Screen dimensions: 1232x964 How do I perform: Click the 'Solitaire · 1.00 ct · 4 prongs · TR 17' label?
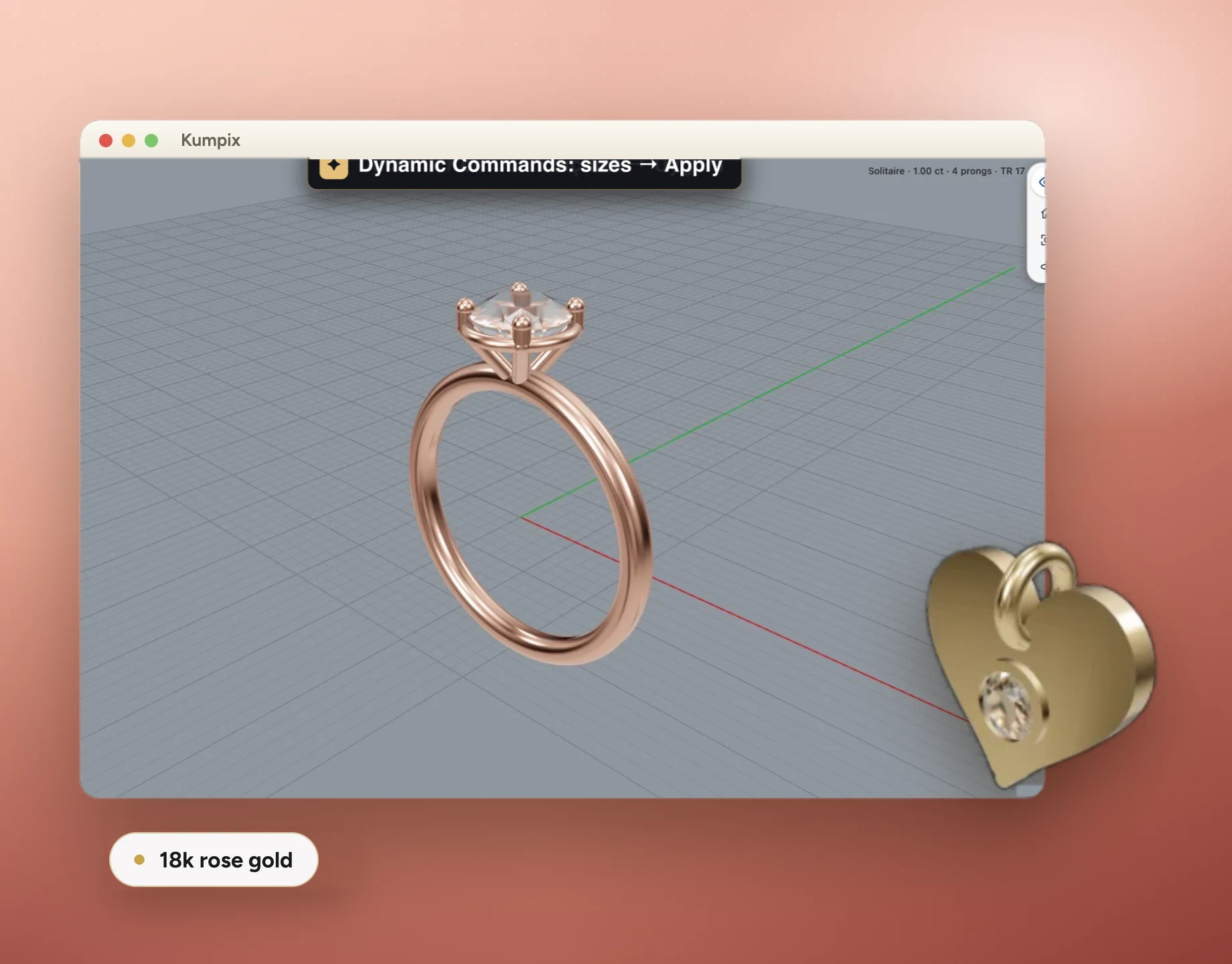(x=945, y=171)
